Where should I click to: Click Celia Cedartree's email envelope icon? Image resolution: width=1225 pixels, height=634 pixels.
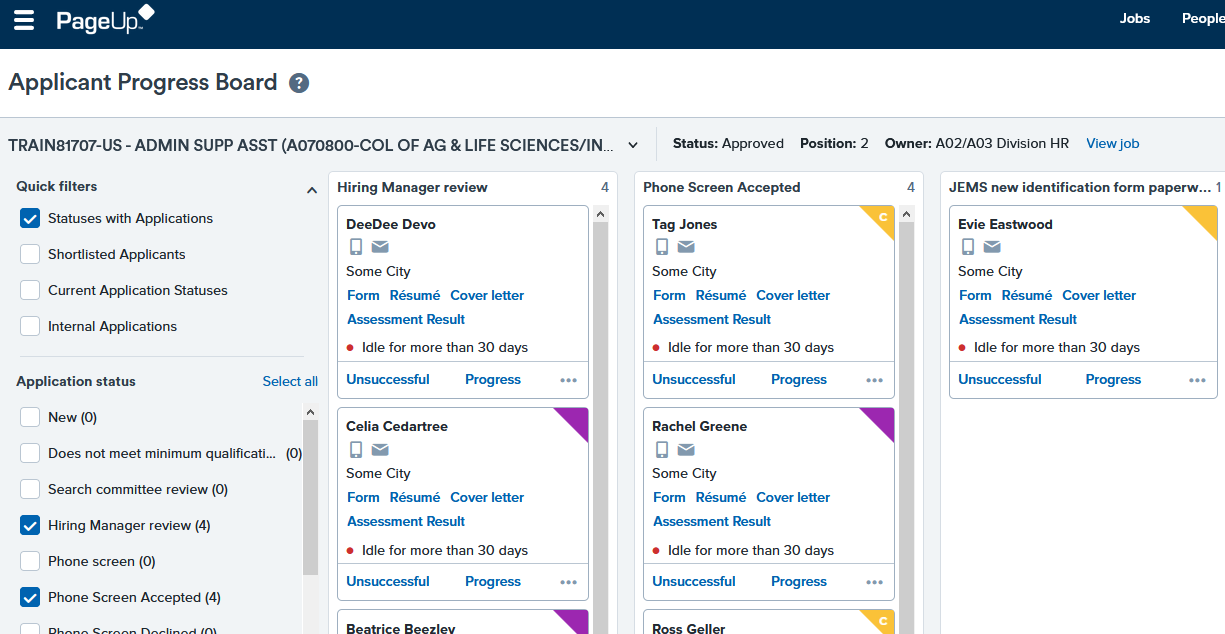point(380,449)
